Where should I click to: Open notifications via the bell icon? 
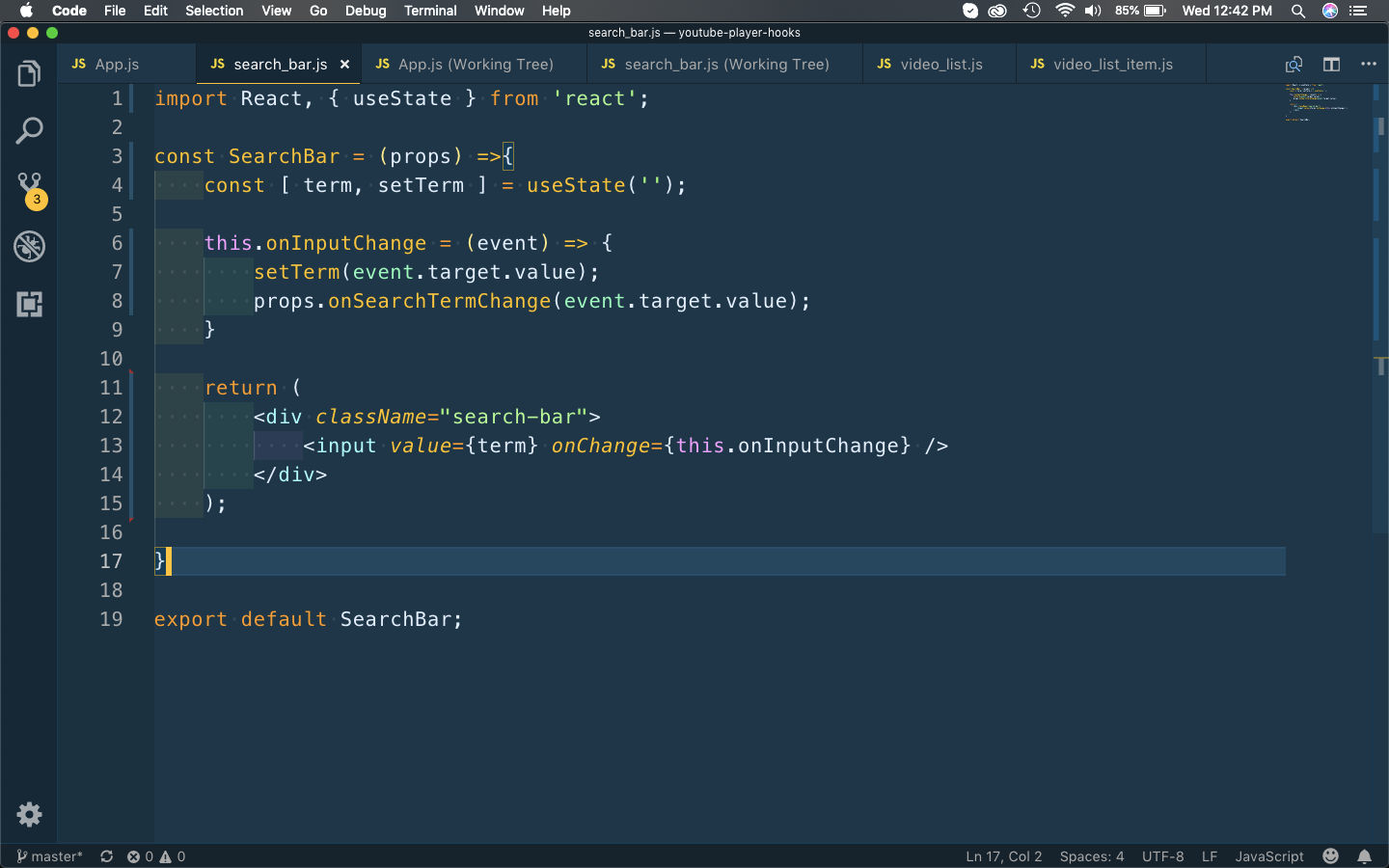(1365, 856)
